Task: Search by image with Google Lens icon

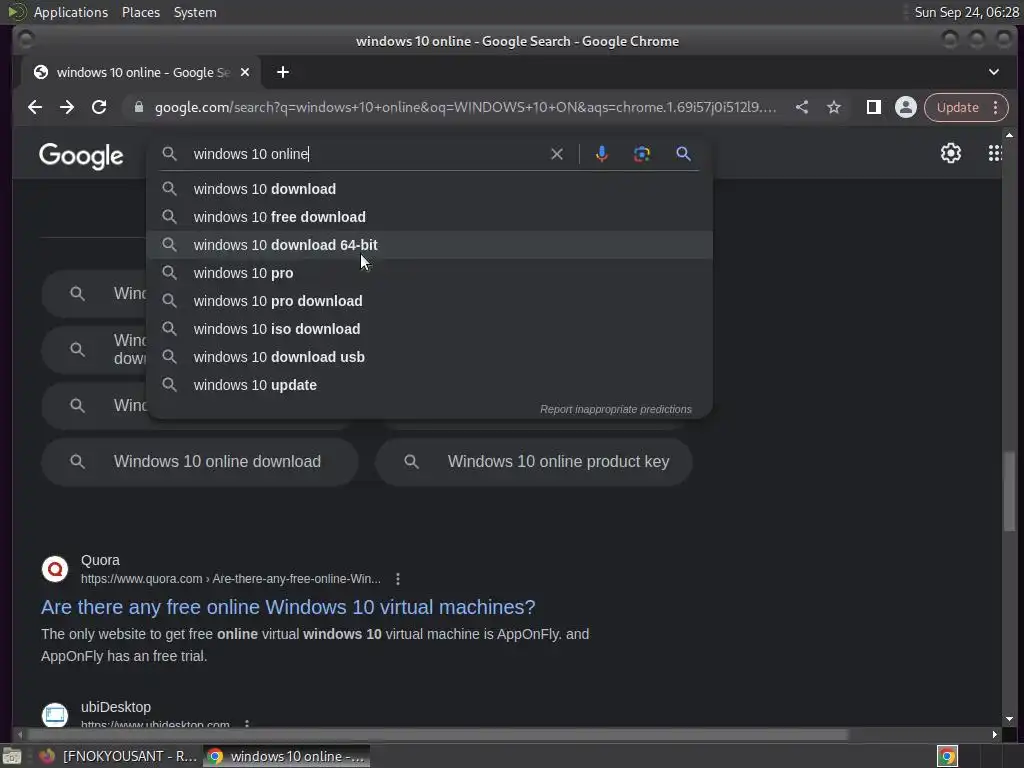Action: point(642,154)
